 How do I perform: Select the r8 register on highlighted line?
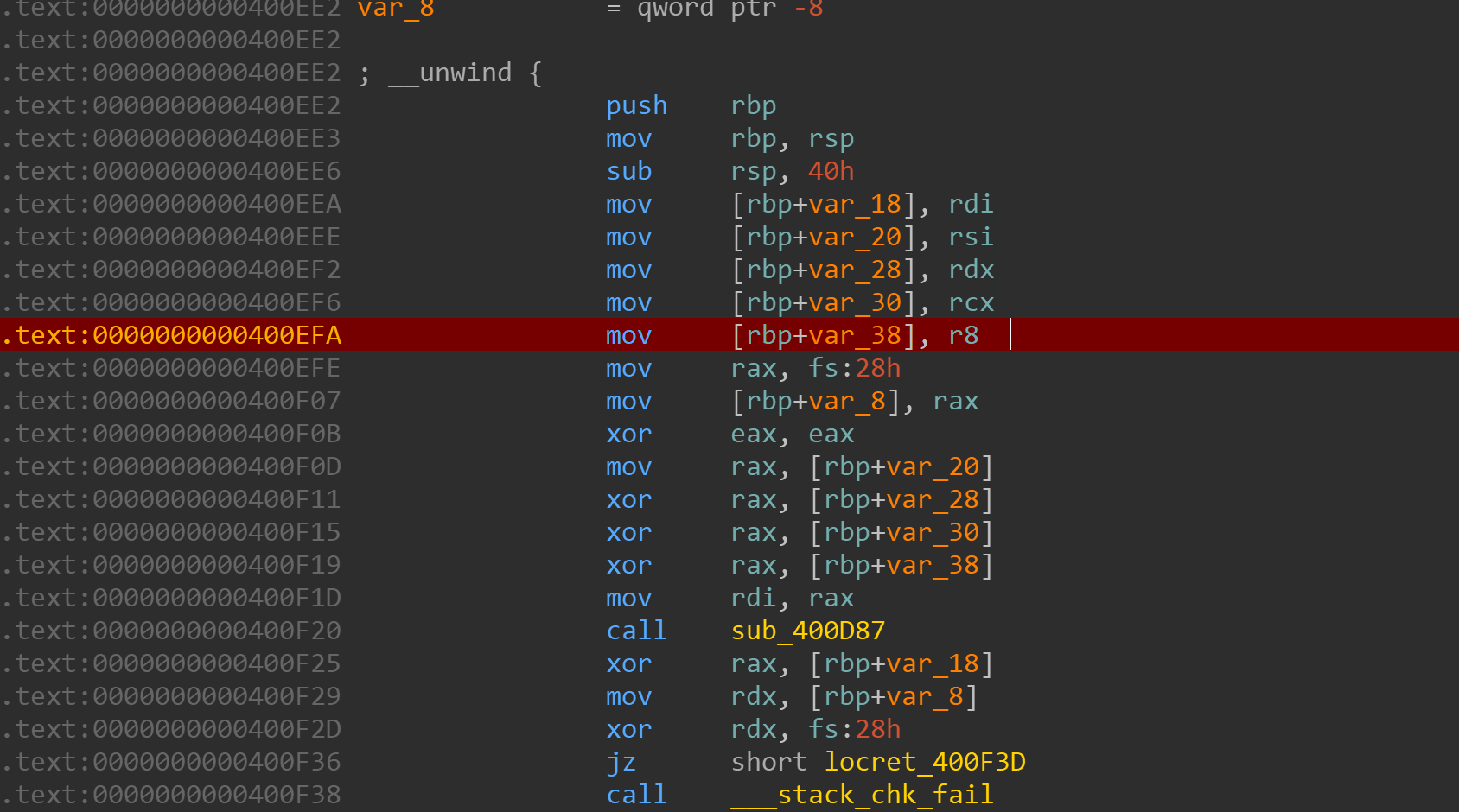coord(963,335)
